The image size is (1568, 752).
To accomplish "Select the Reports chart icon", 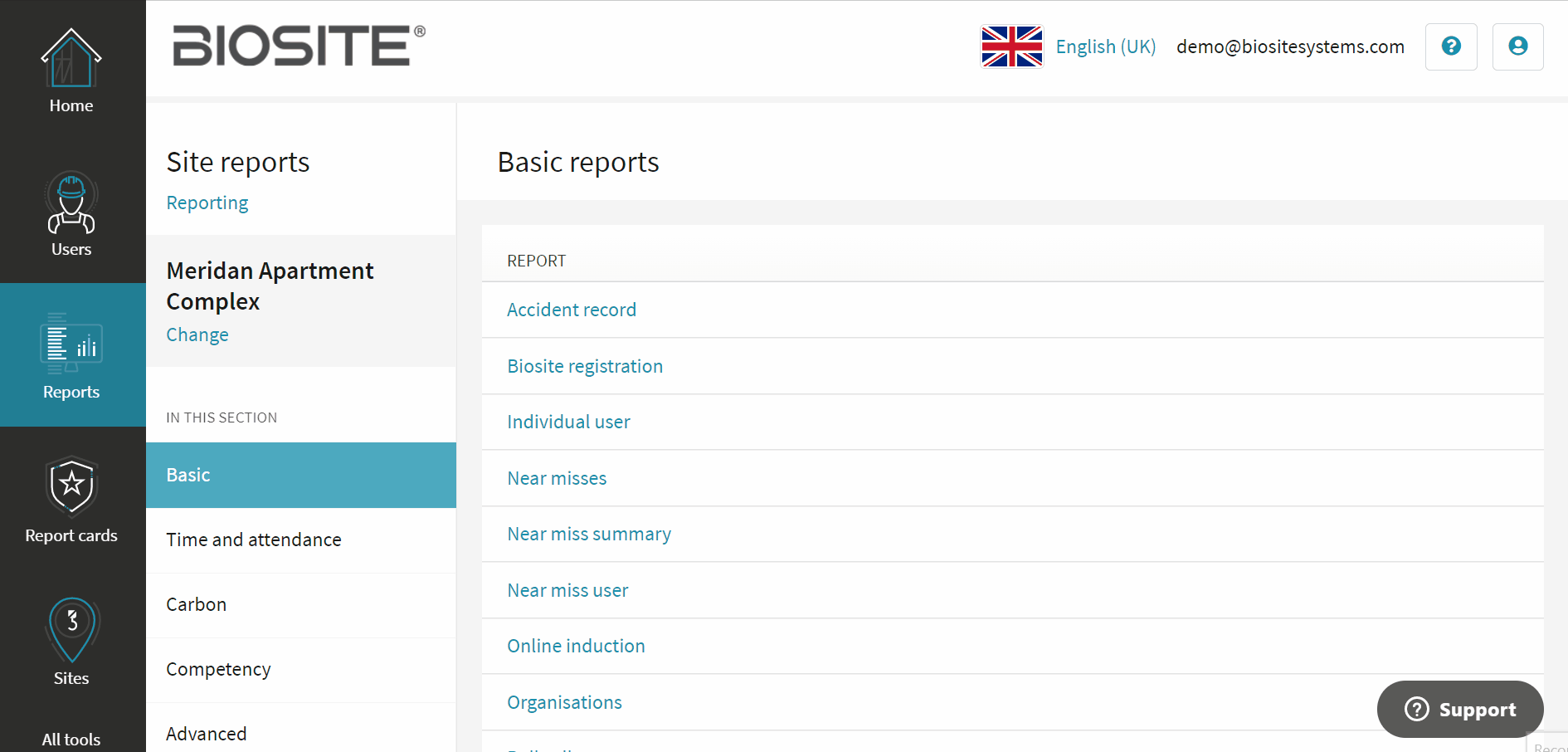I will (x=71, y=343).
